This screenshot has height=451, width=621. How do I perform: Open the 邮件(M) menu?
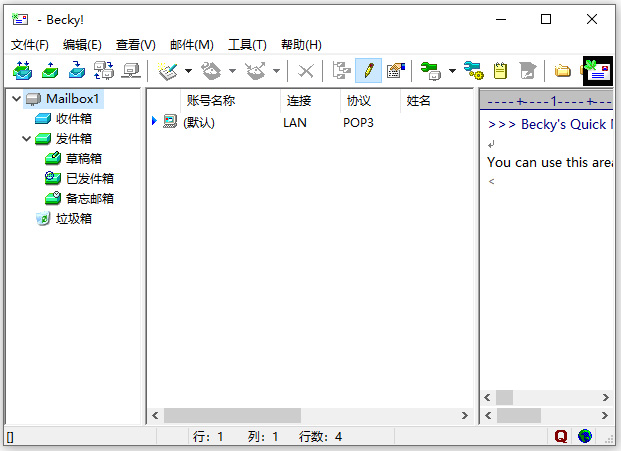click(x=192, y=45)
